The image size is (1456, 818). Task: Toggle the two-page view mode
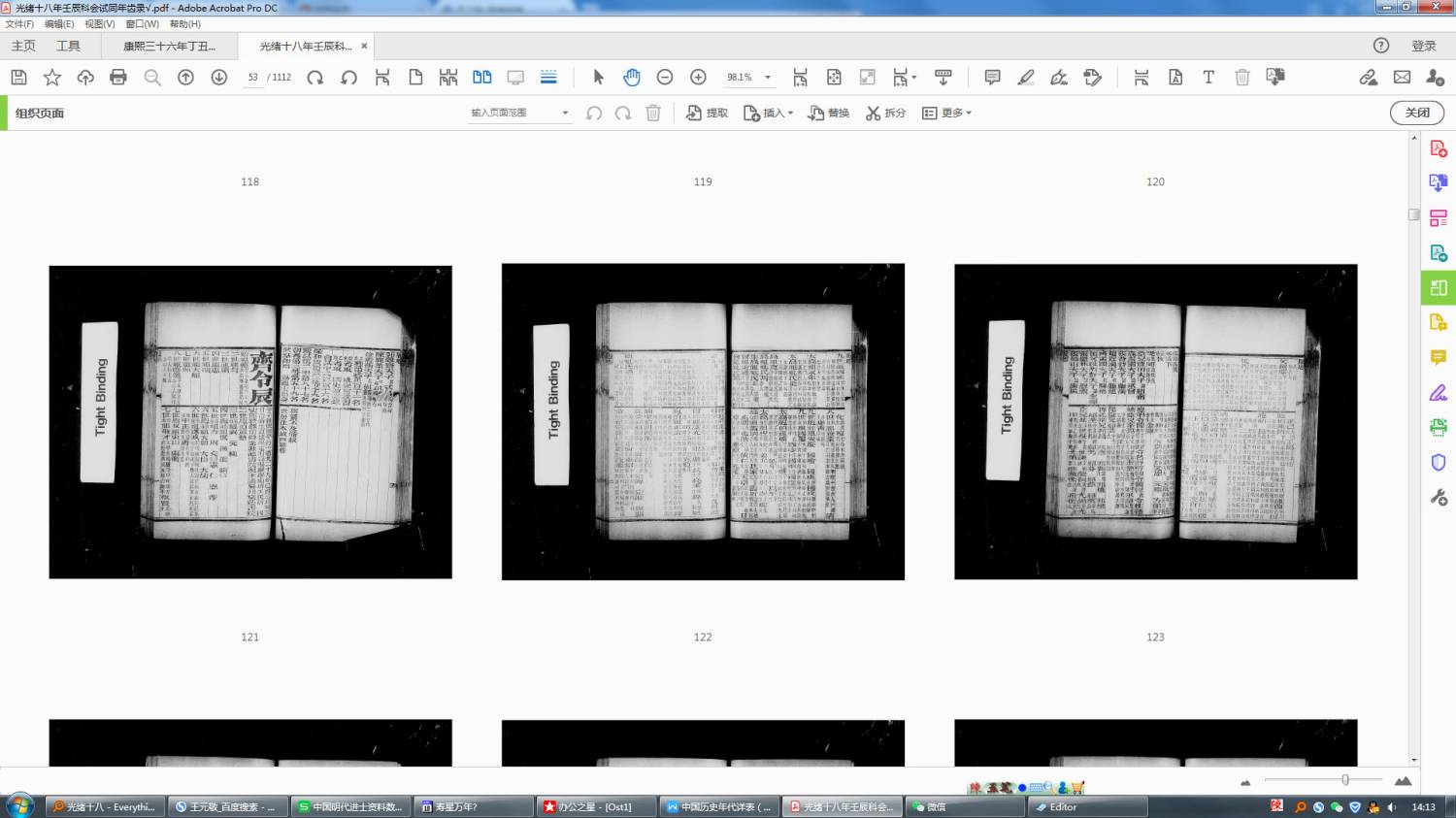481,78
